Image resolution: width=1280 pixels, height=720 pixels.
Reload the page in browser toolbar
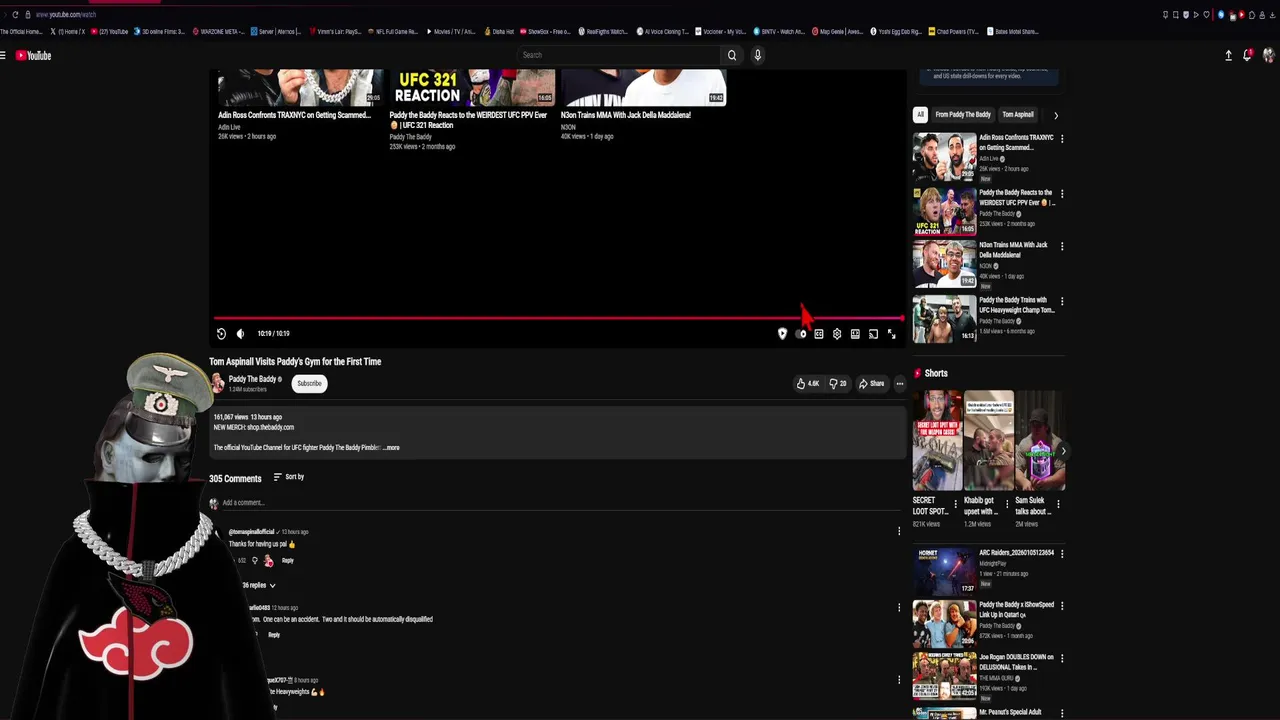(x=15, y=14)
